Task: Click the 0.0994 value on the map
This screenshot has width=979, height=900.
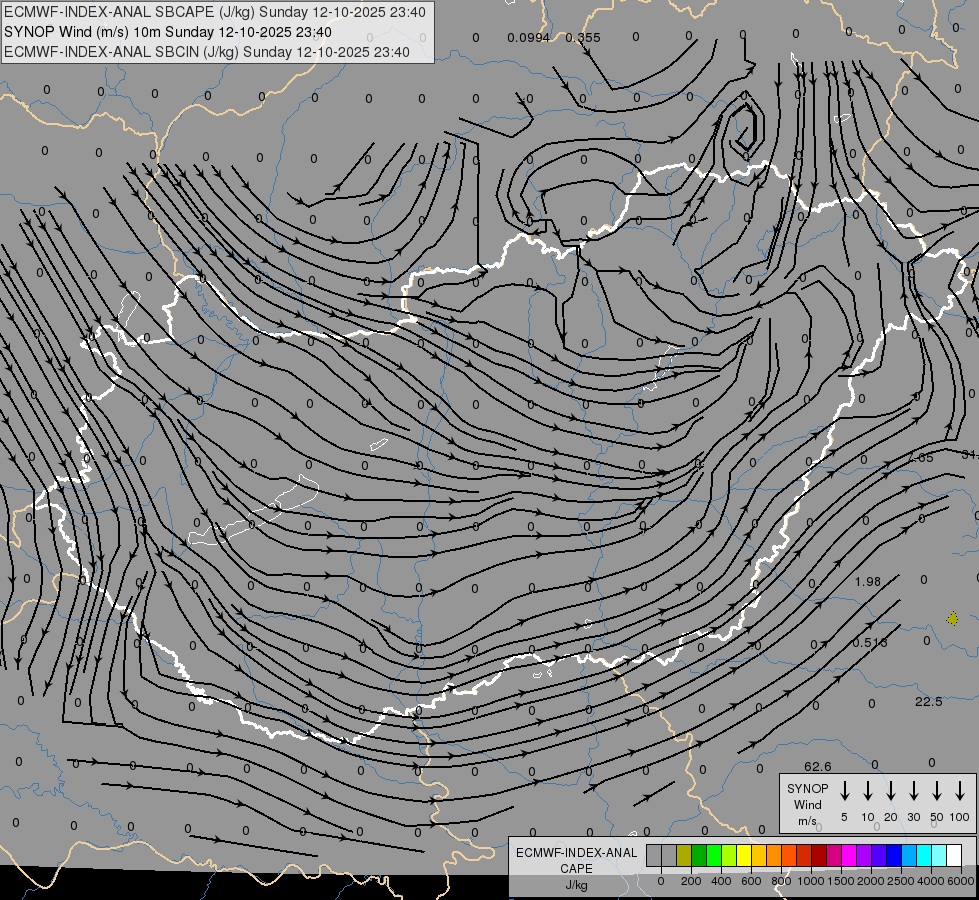Action: pyautogui.click(x=528, y=37)
